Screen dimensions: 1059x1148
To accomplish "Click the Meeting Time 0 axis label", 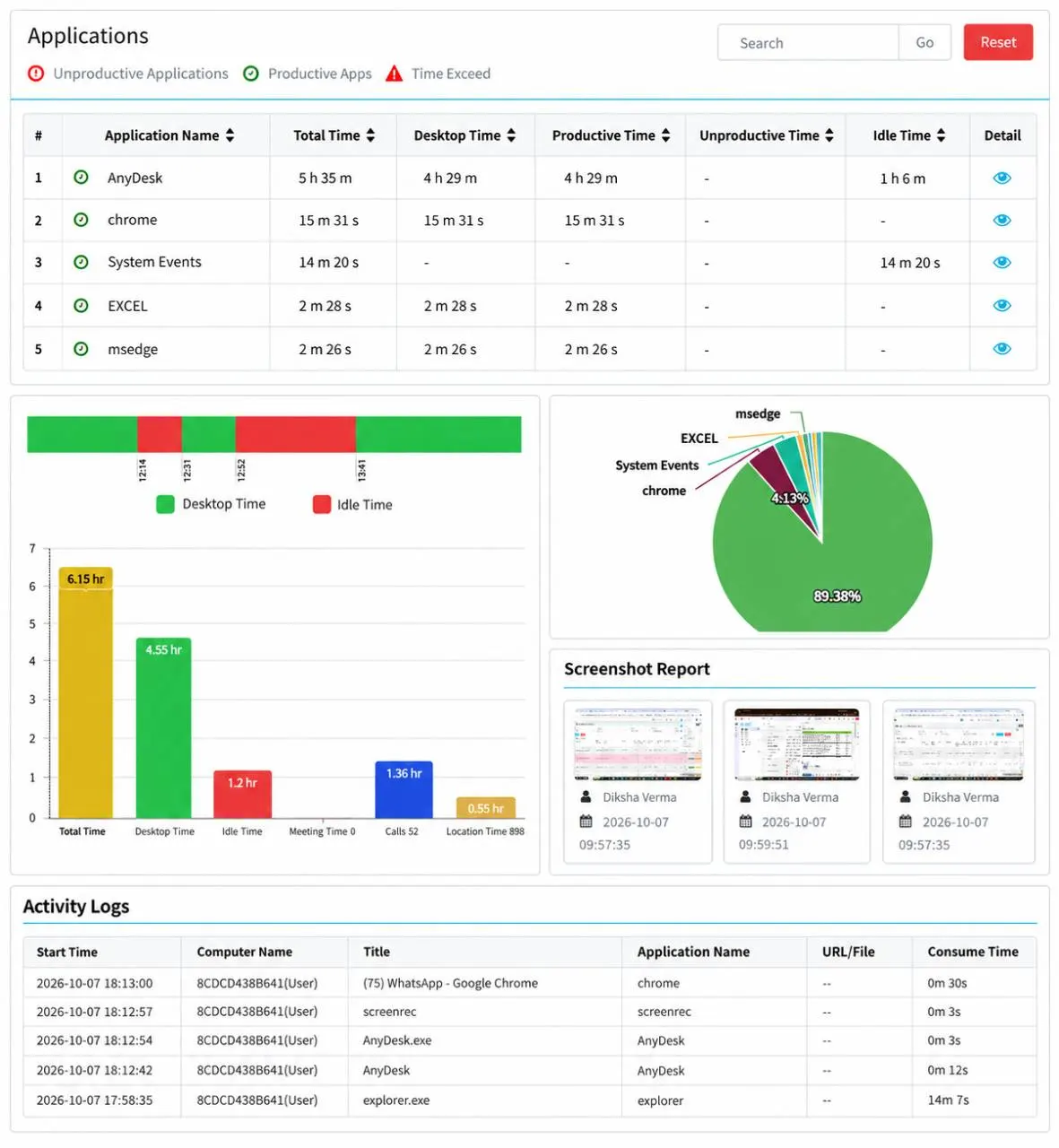I will 322,831.
